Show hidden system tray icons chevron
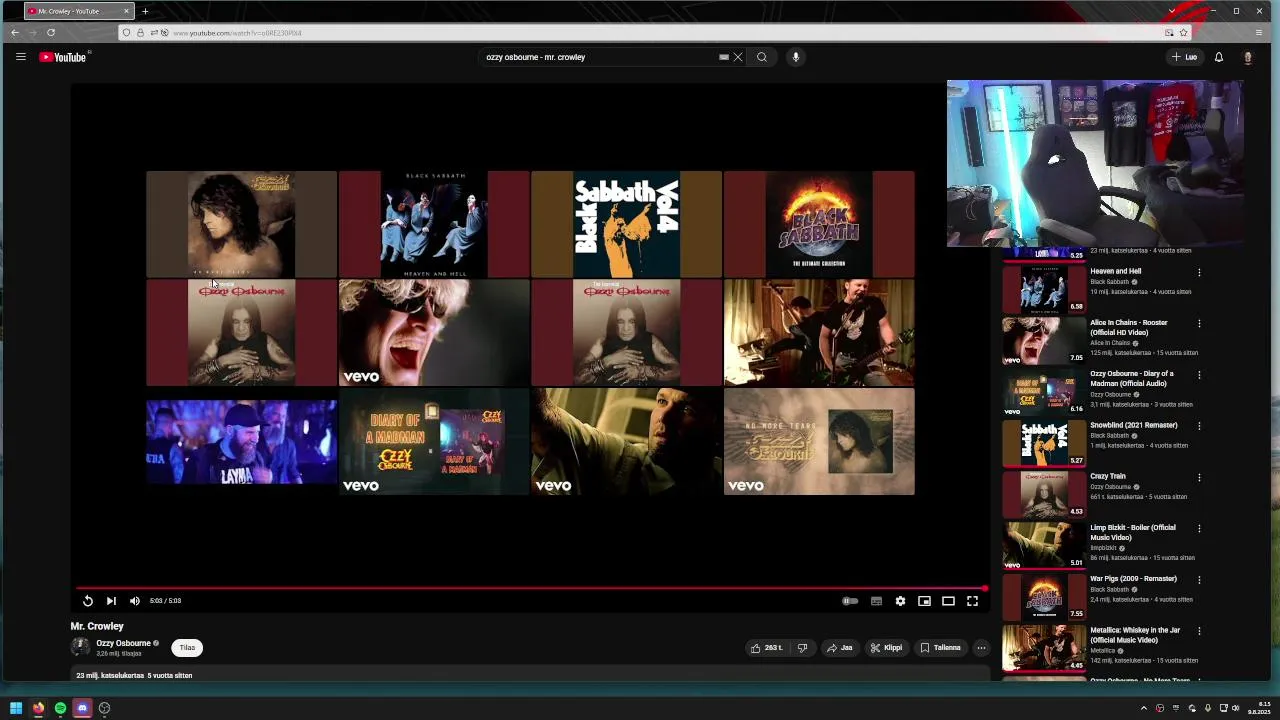 [x=1144, y=708]
